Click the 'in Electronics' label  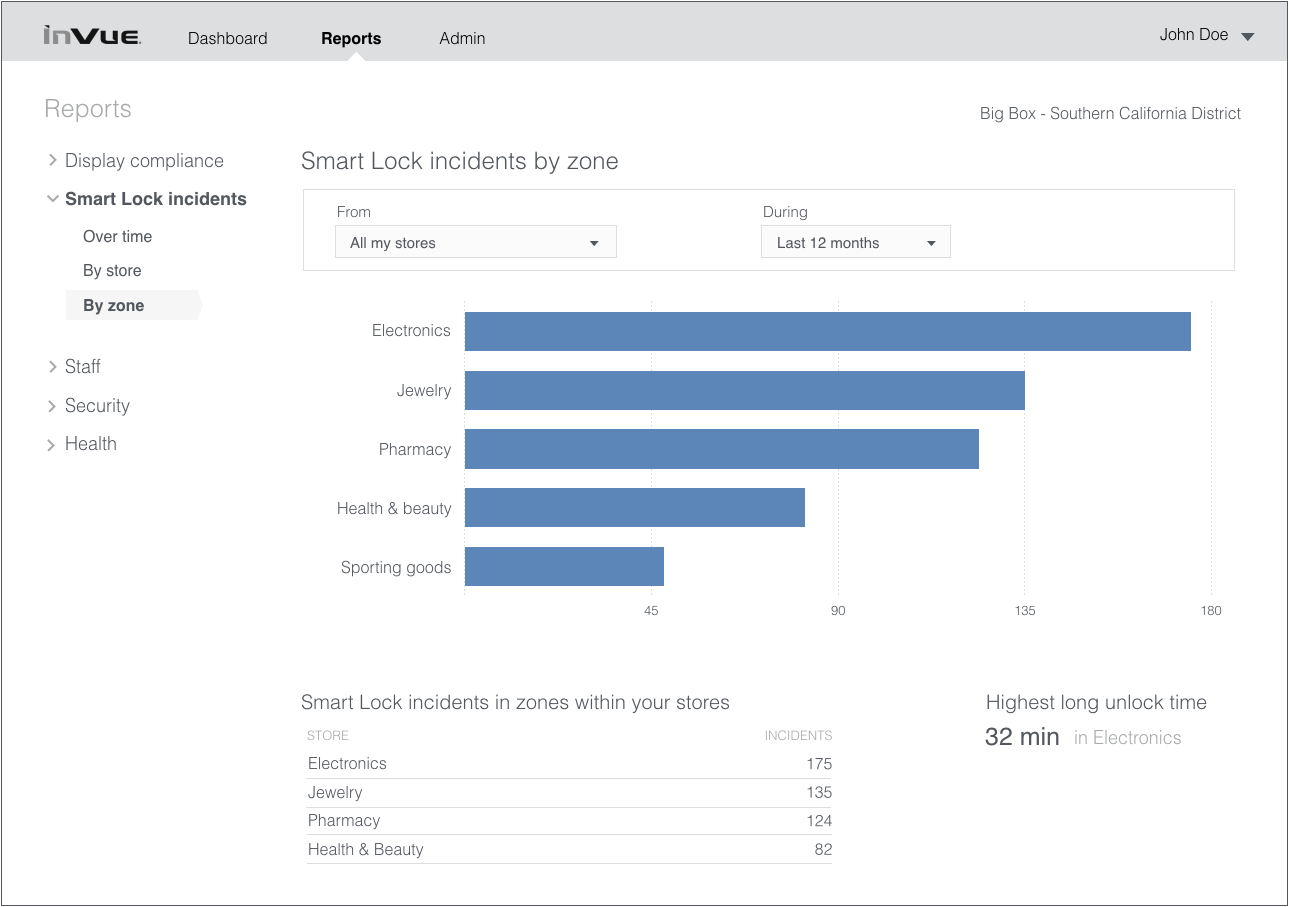(1127, 738)
